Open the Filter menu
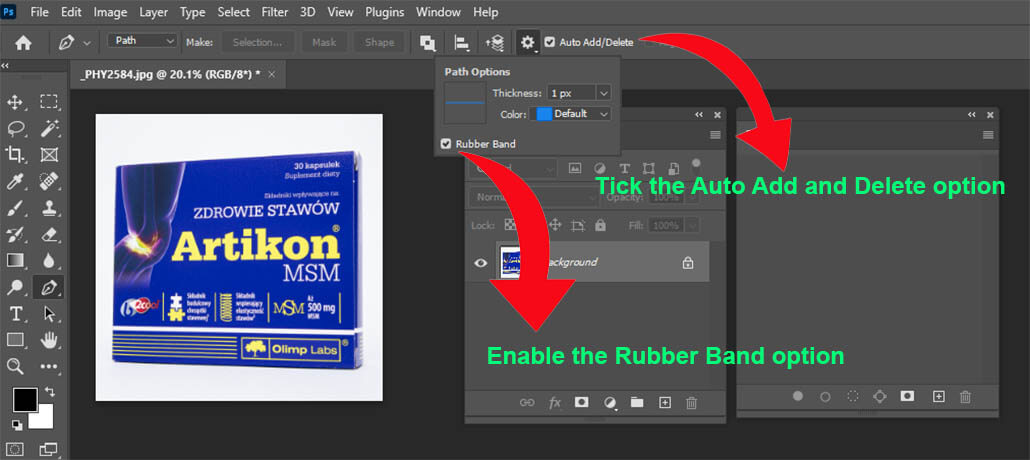The image size is (1030, 460). coord(275,12)
